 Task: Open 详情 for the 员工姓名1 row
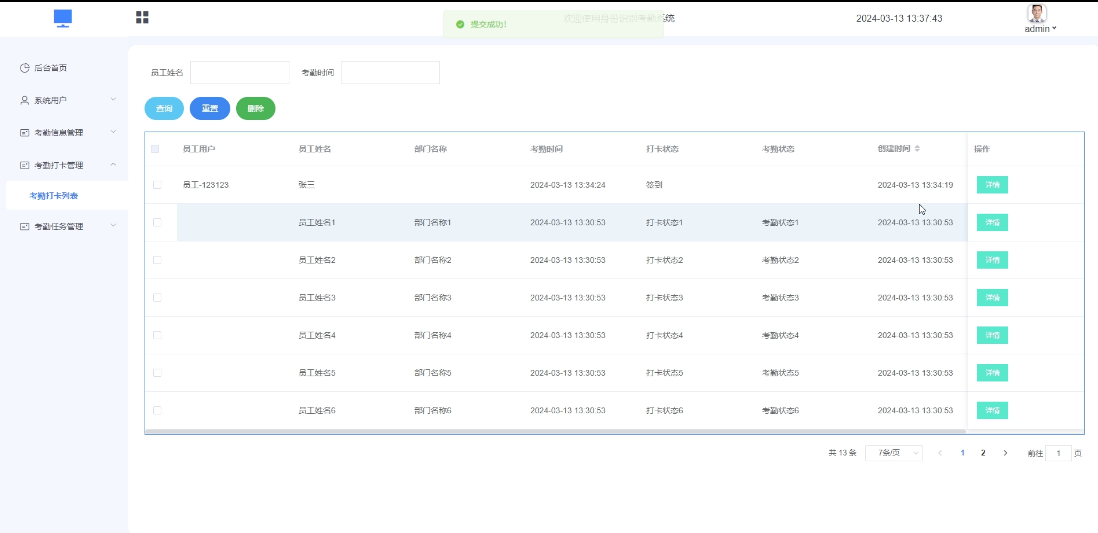[x=992, y=222]
